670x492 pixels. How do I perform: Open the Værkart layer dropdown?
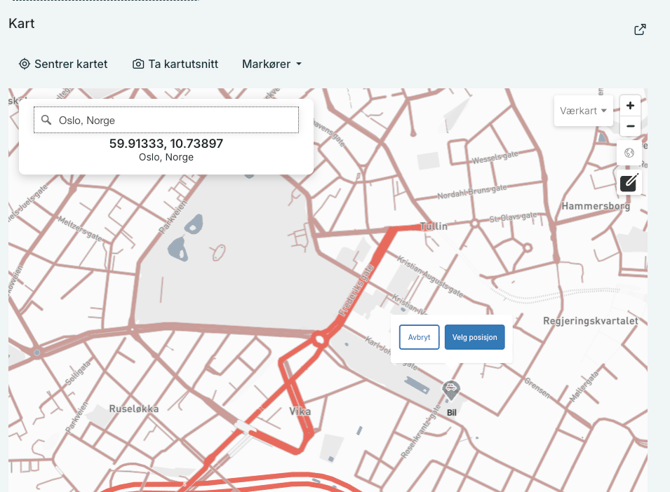pos(583,111)
